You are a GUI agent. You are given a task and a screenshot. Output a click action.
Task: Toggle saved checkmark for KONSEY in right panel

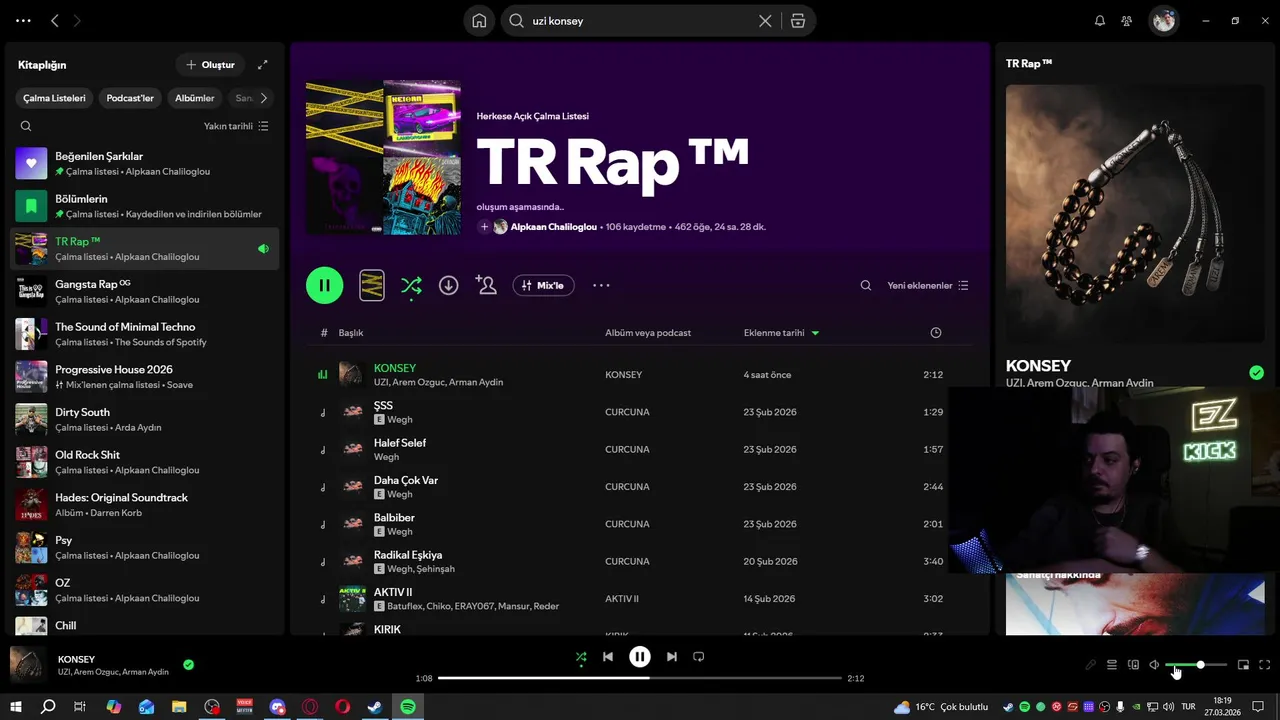click(1256, 373)
